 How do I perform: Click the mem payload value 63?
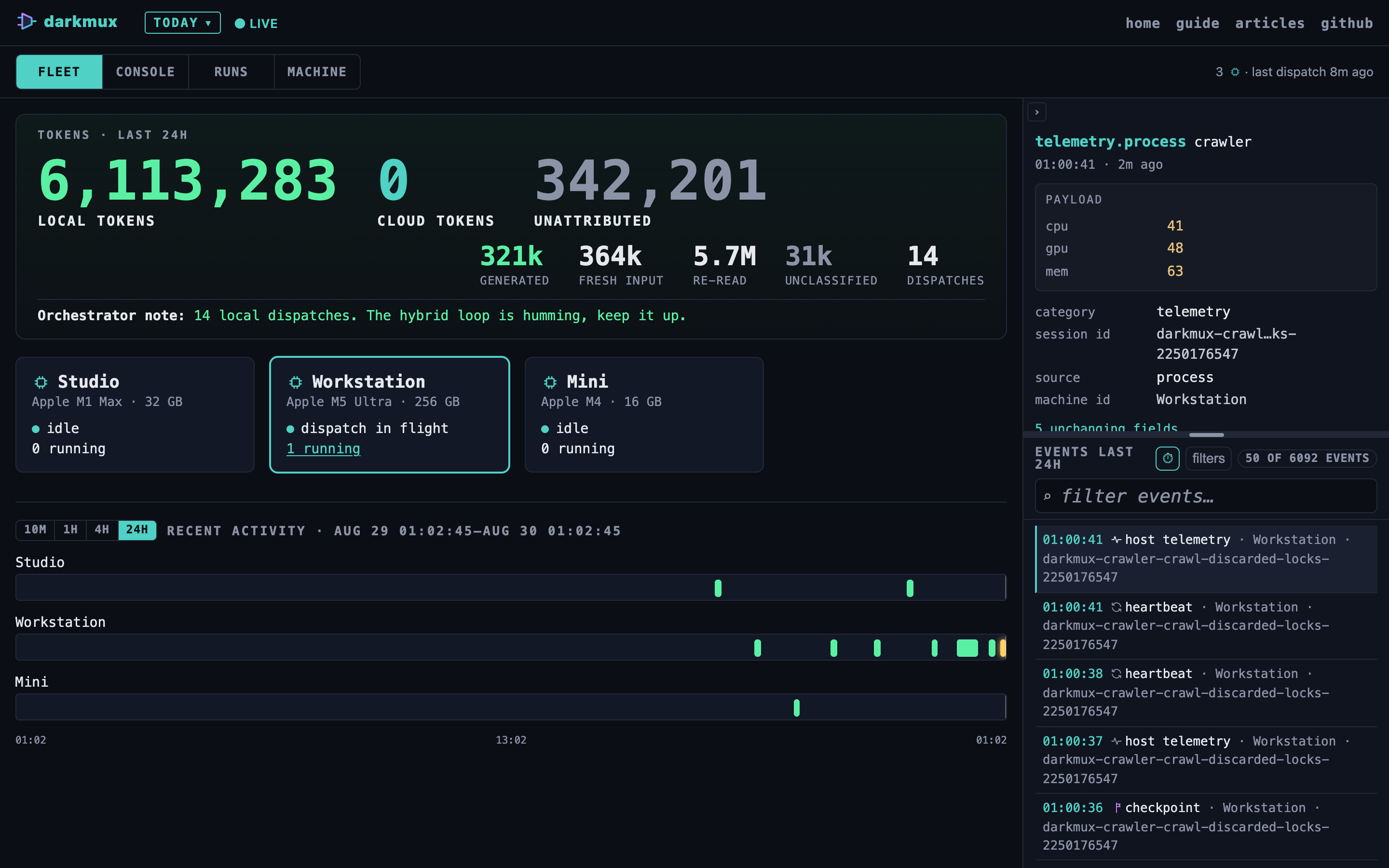click(1175, 271)
